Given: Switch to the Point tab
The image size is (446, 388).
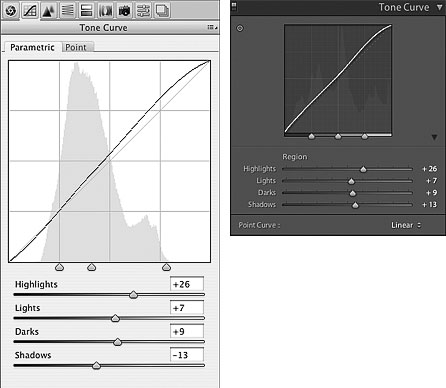Looking at the screenshot, I should (x=76, y=47).
